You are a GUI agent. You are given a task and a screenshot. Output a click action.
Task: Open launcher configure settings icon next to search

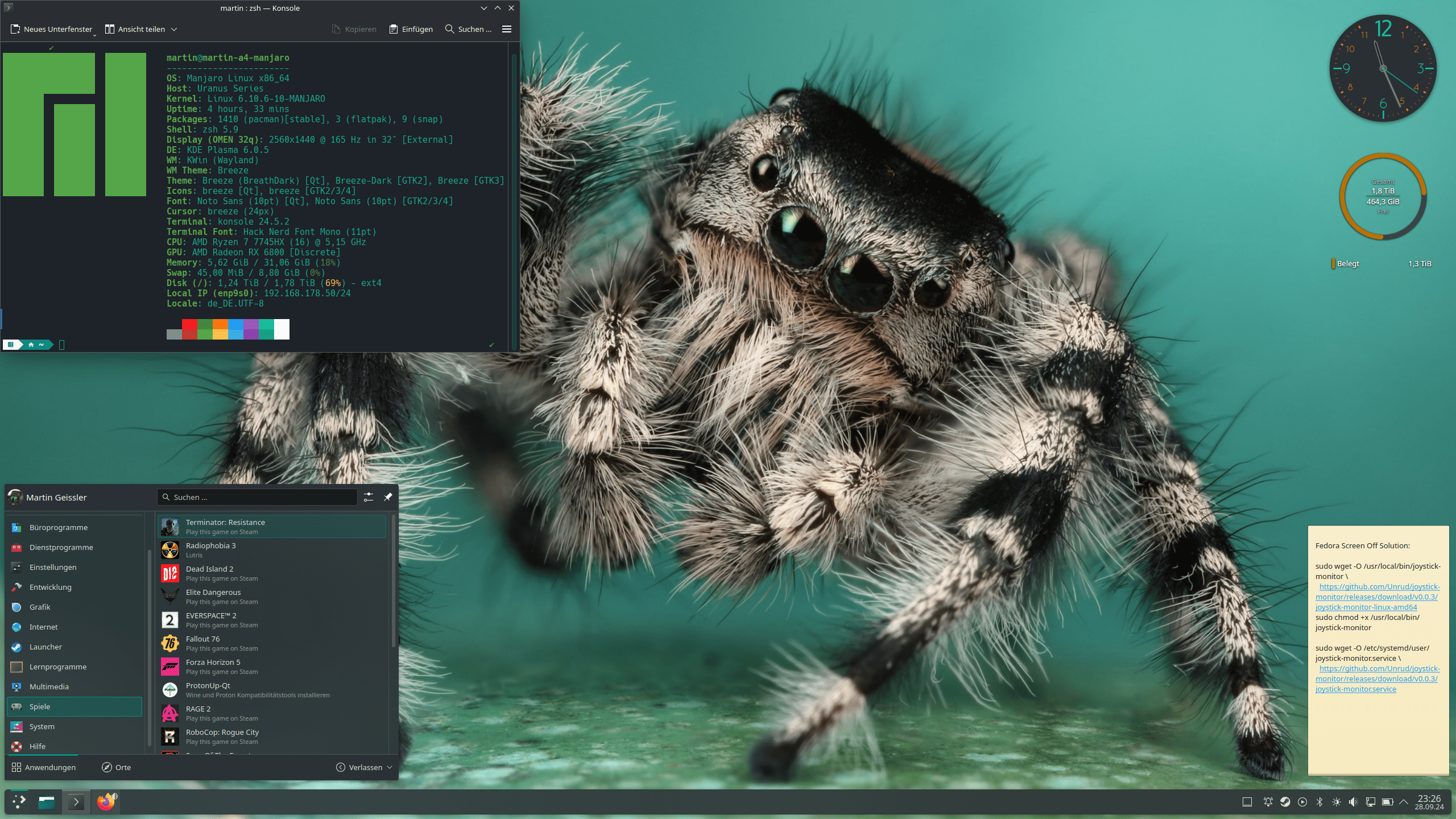point(369,497)
